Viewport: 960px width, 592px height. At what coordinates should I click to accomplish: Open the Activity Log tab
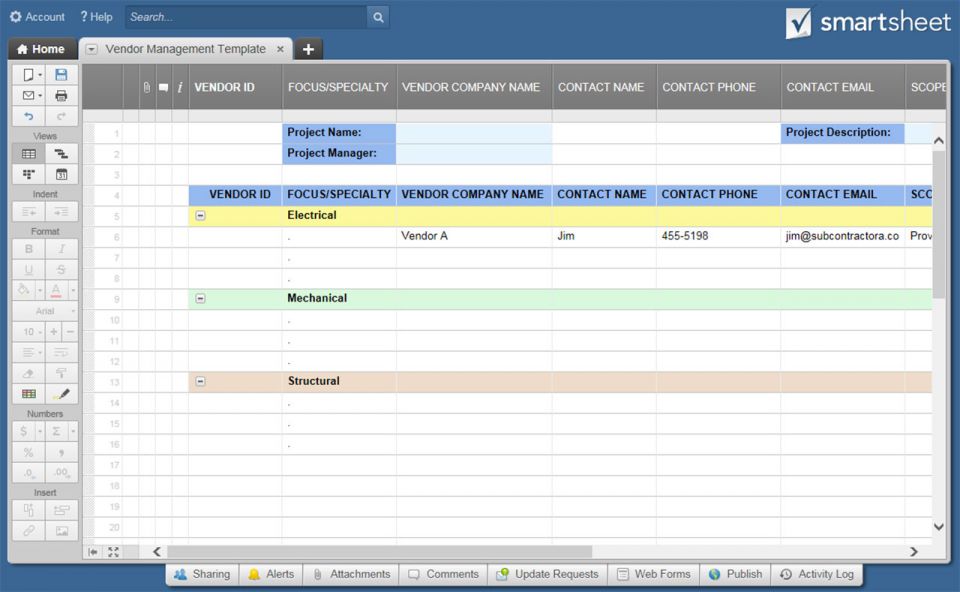click(816, 574)
